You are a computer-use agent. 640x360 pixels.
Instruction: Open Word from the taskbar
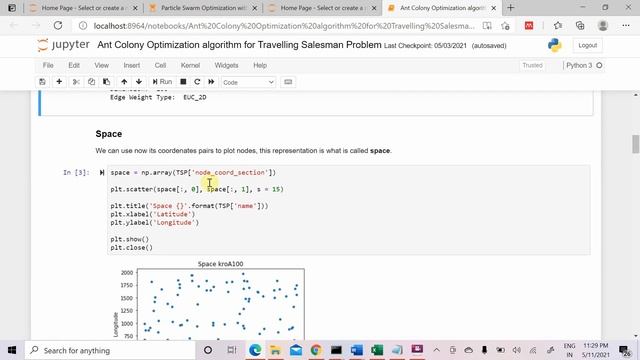[356, 350]
